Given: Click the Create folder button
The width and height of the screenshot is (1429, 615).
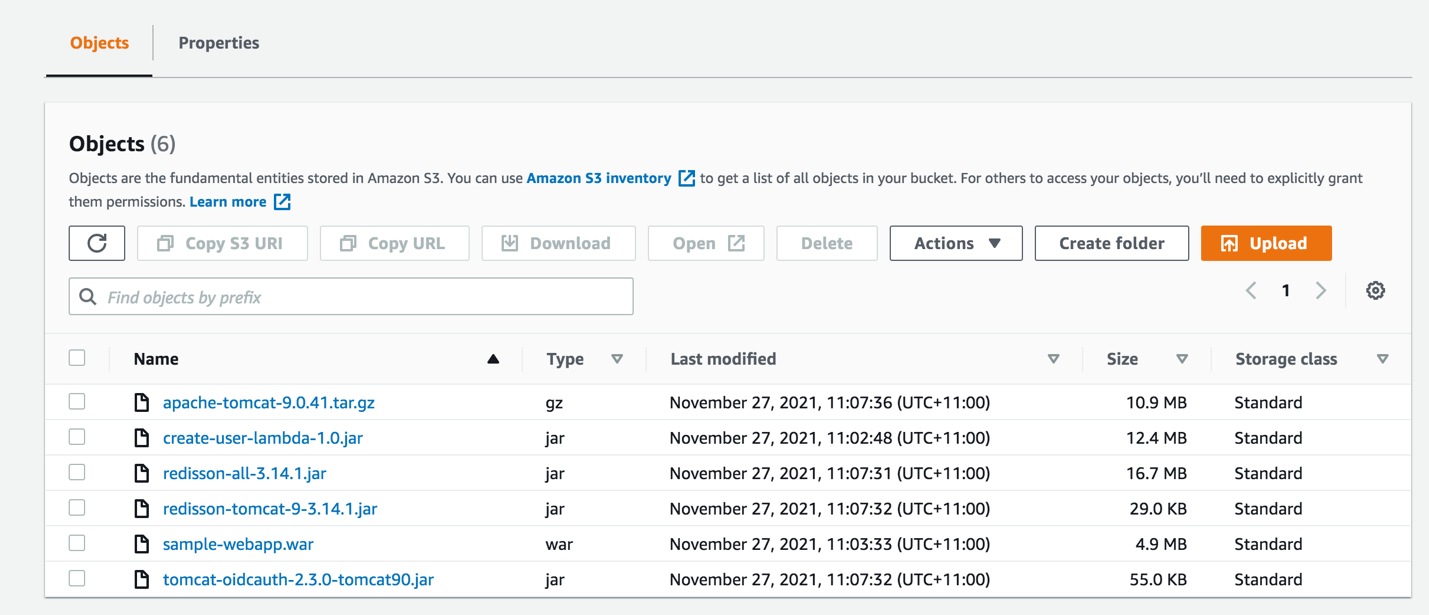Looking at the screenshot, I should (1111, 243).
